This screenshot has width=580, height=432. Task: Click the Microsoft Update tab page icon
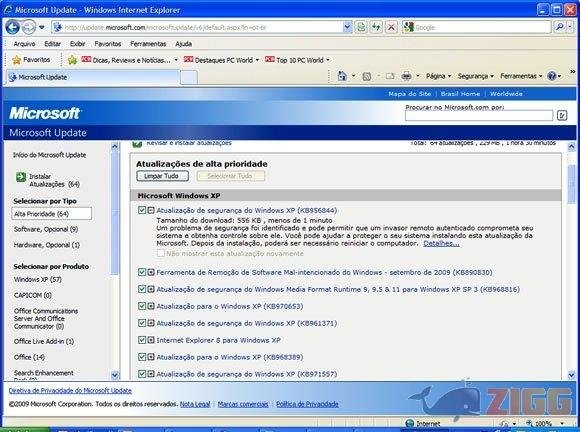13,77
